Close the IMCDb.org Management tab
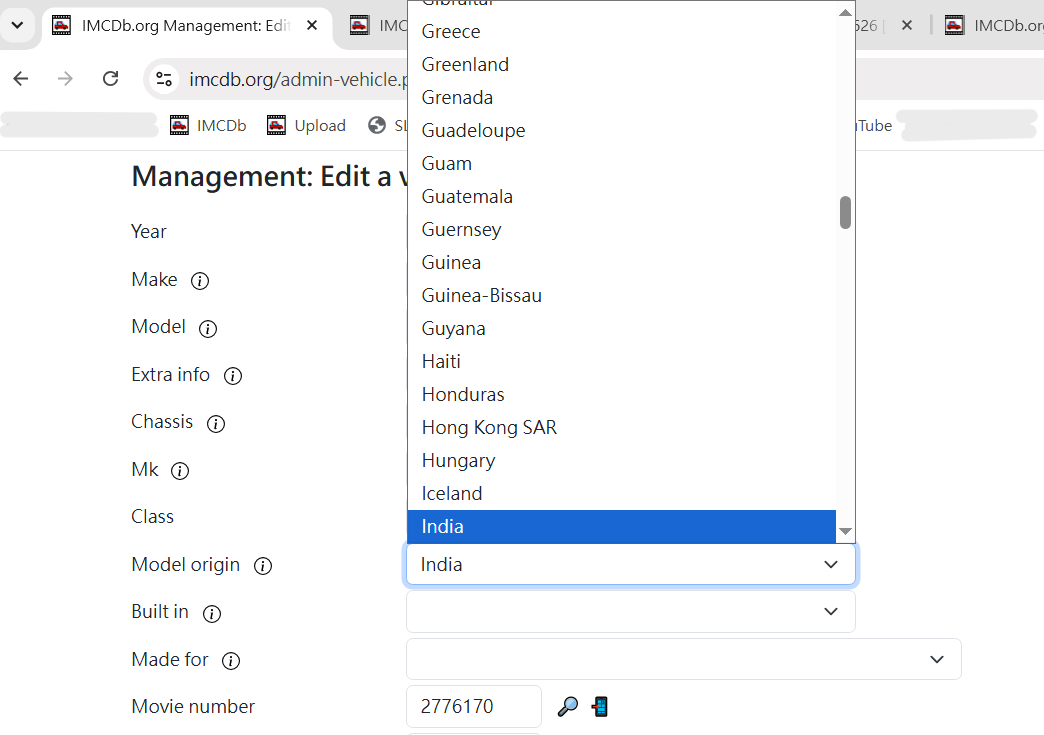Viewport: 1044px width, 735px height. pyautogui.click(x=312, y=25)
